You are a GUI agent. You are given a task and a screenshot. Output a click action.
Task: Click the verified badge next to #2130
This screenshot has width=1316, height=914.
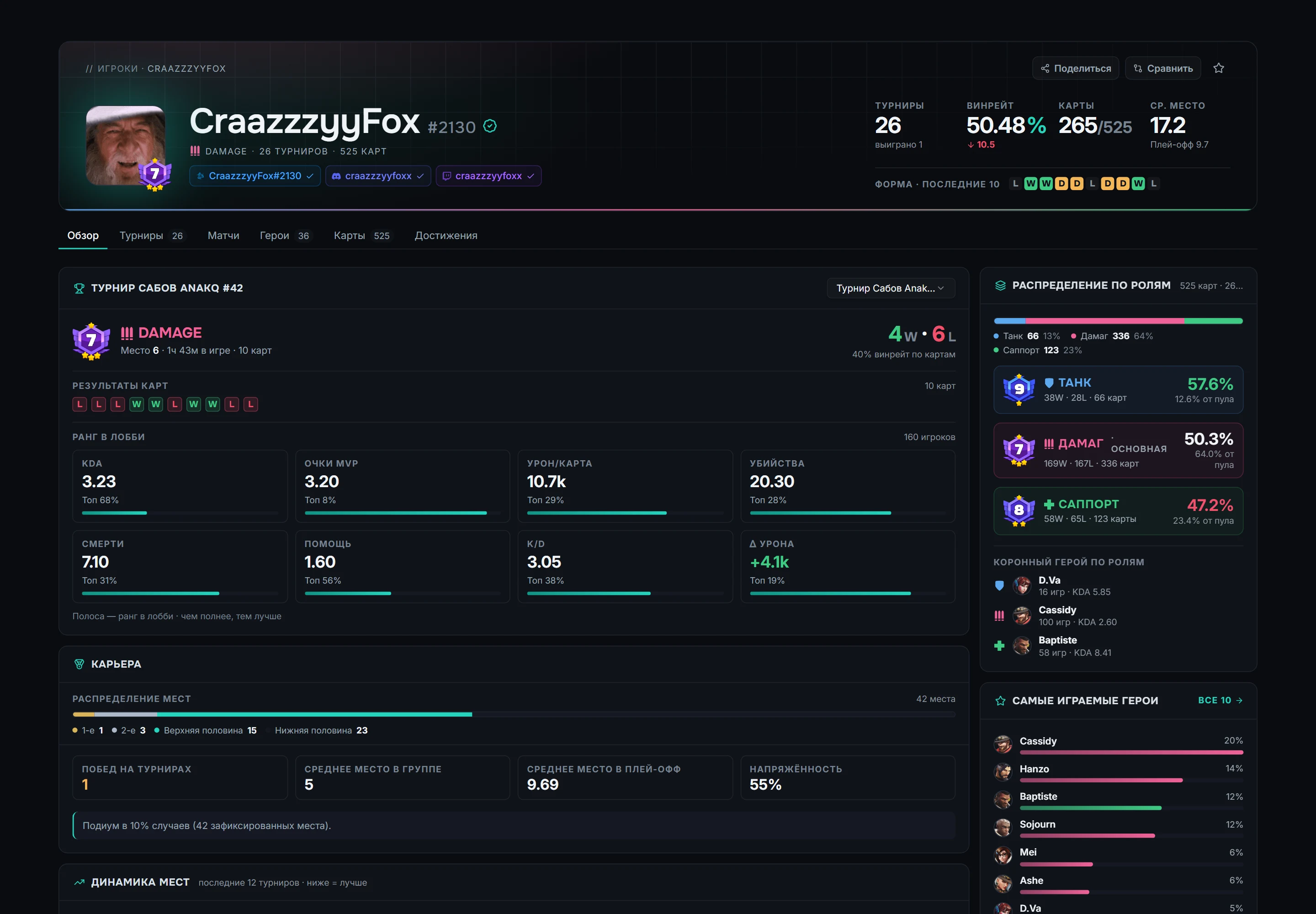(x=490, y=126)
